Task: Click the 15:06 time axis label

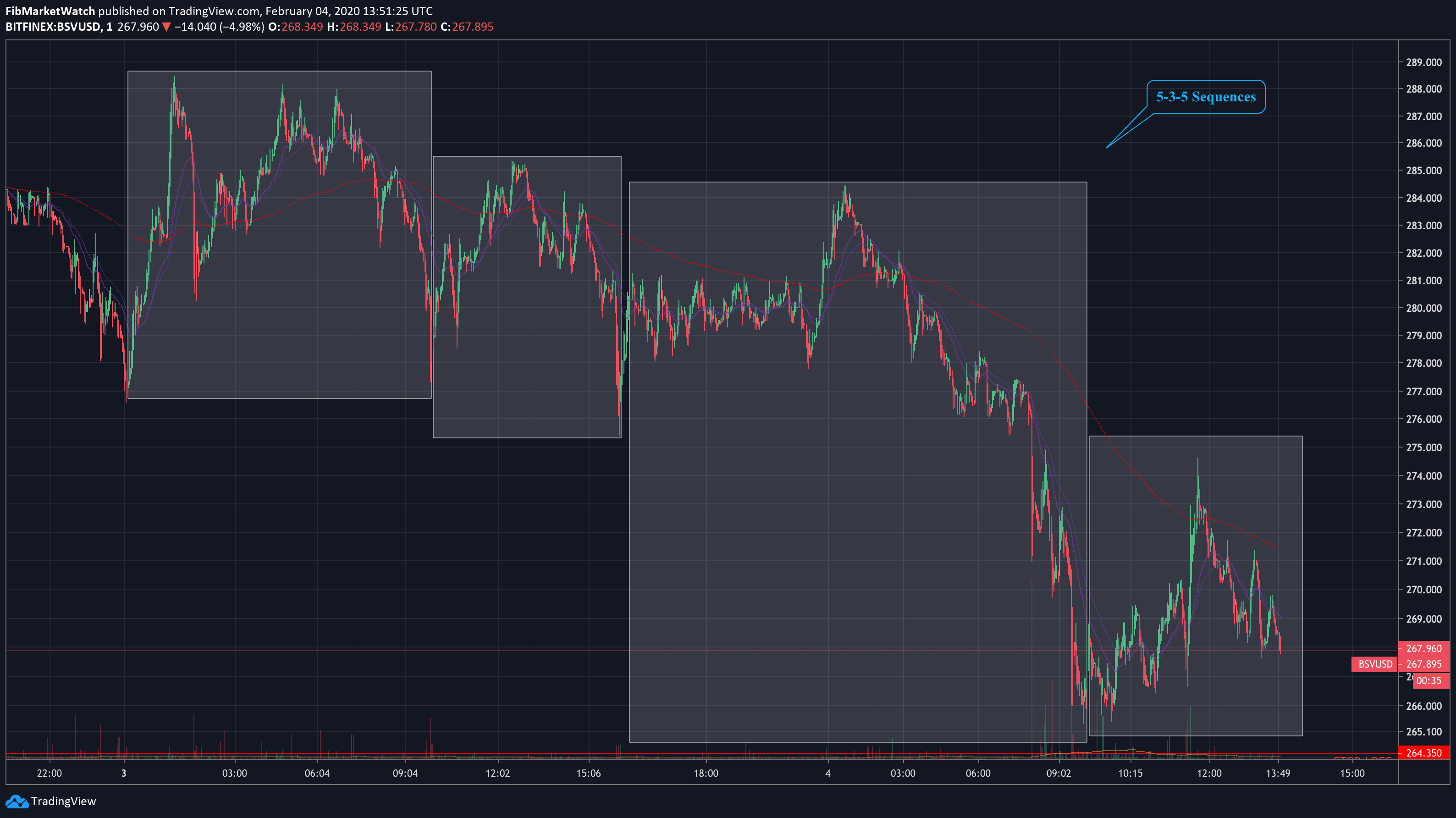Action: pos(588,773)
